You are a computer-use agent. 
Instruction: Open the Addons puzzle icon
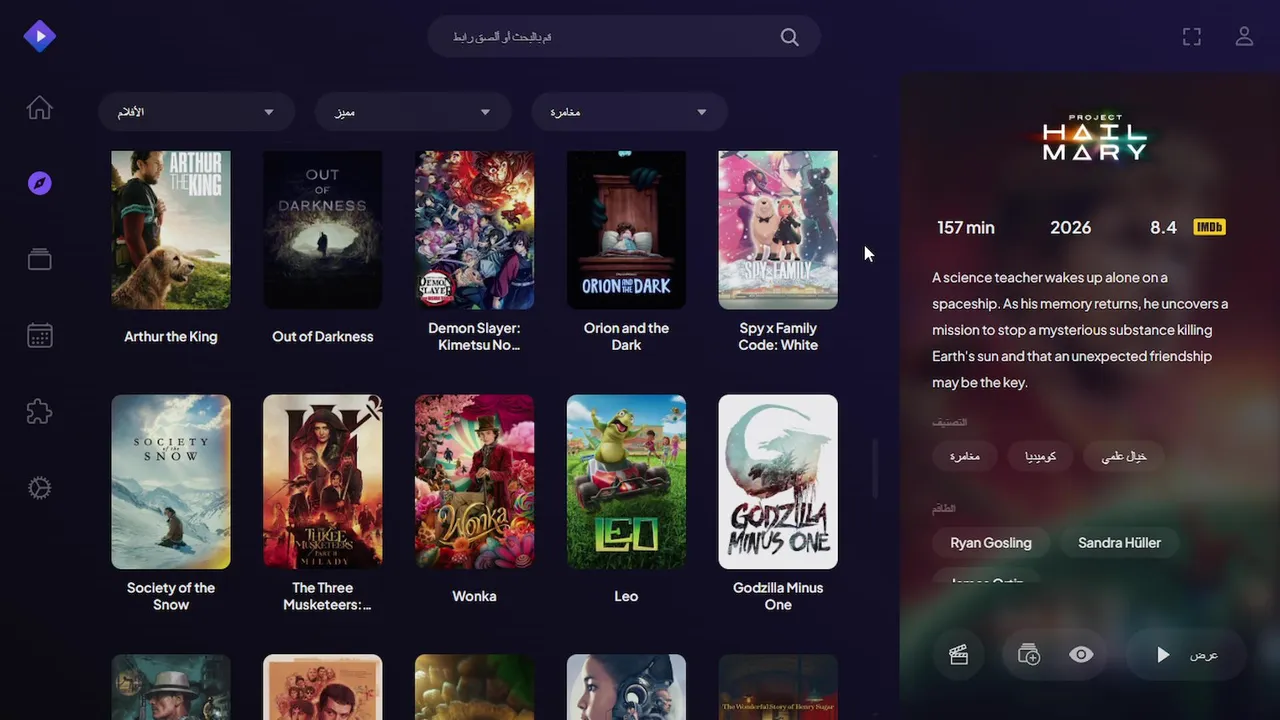click(x=40, y=411)
